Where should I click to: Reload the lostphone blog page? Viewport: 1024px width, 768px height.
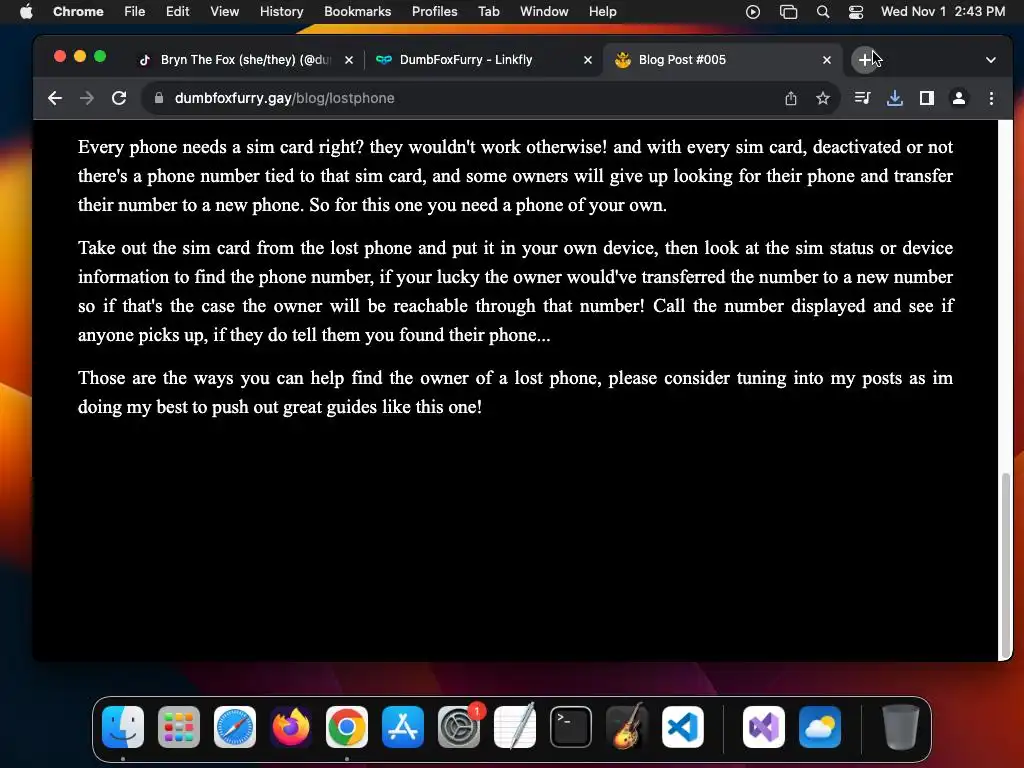[x=119, y=98]
